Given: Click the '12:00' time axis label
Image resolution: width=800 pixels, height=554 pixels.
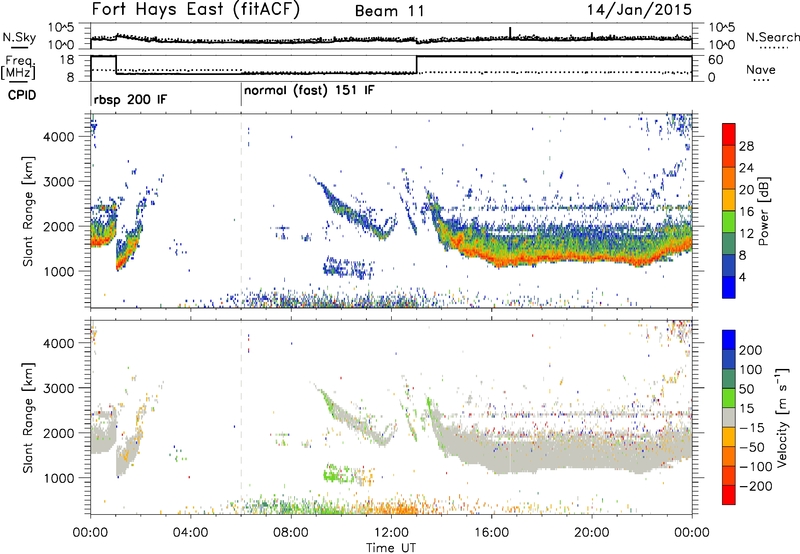Looking at the screenshot, I should [391, 533].
